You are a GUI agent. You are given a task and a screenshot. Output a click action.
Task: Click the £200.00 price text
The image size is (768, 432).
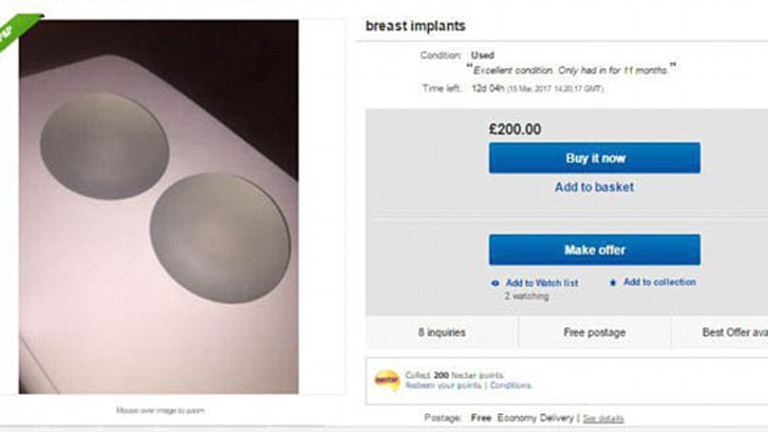(x=515, y=129)
